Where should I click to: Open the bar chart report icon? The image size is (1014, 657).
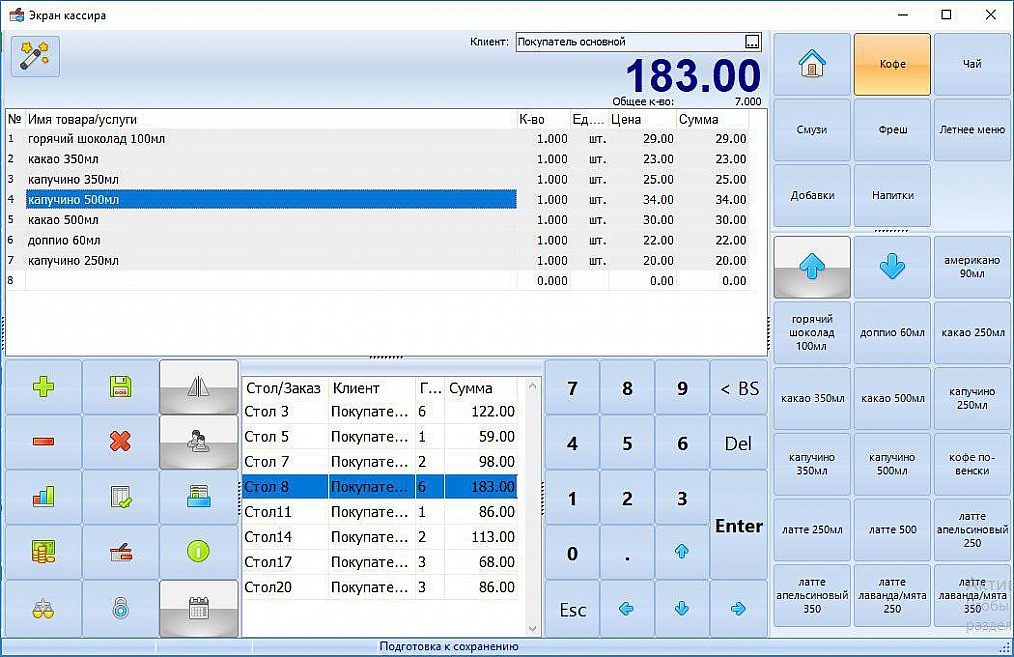[43, 496]
